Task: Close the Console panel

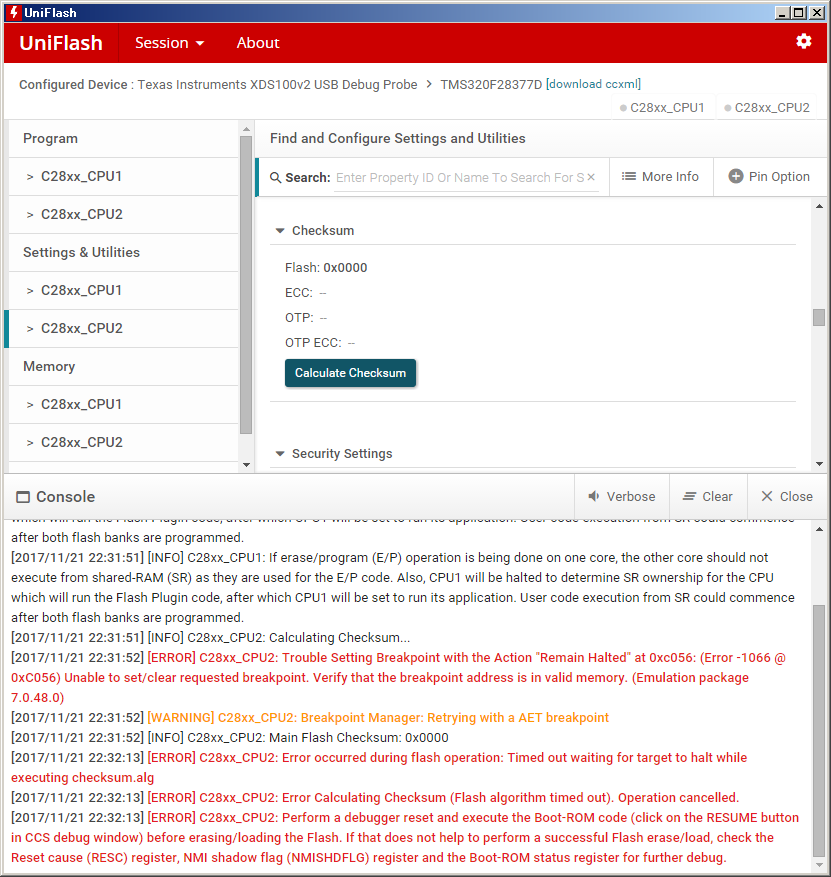Action: [787, 497]
